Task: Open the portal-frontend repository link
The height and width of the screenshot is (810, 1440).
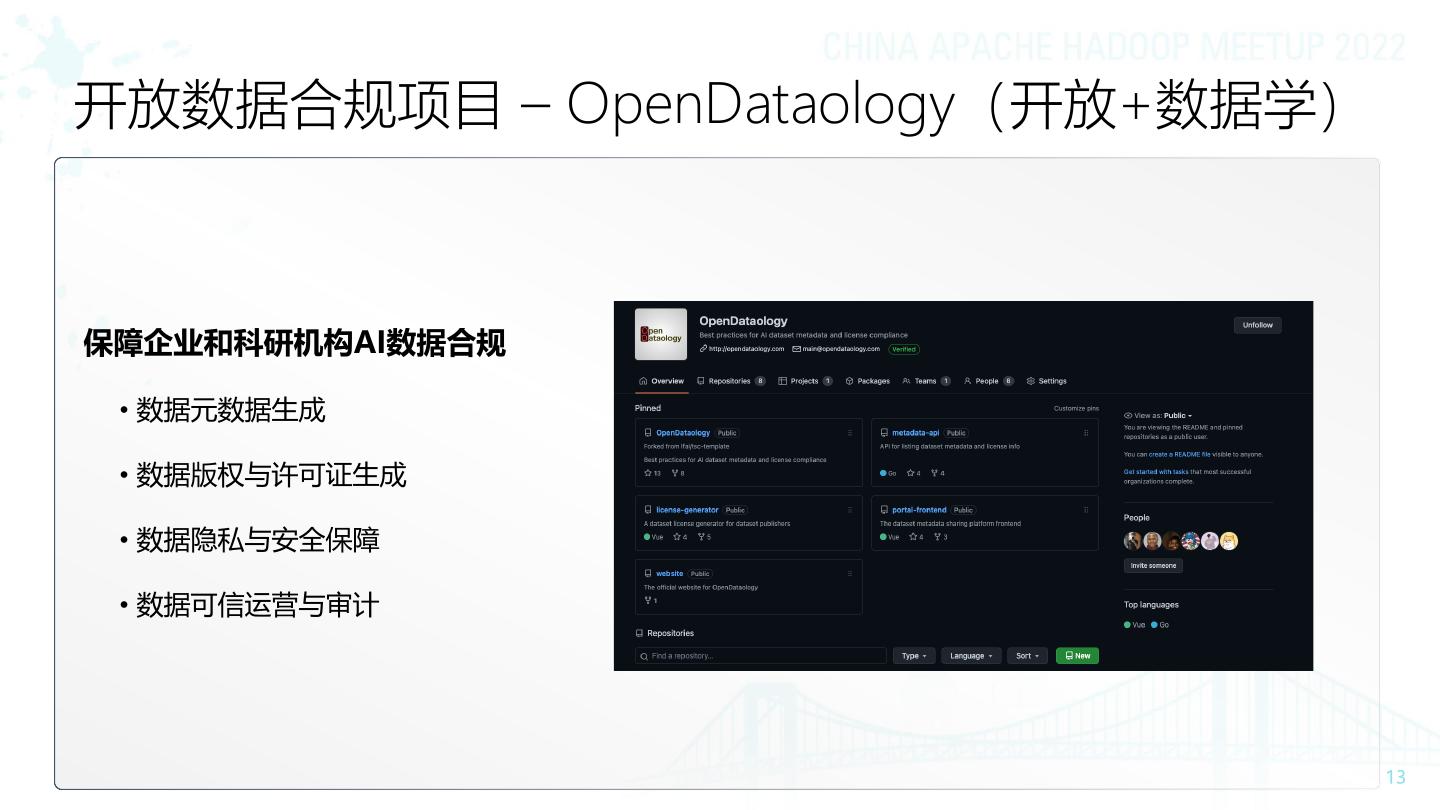Action: (919, 510)
